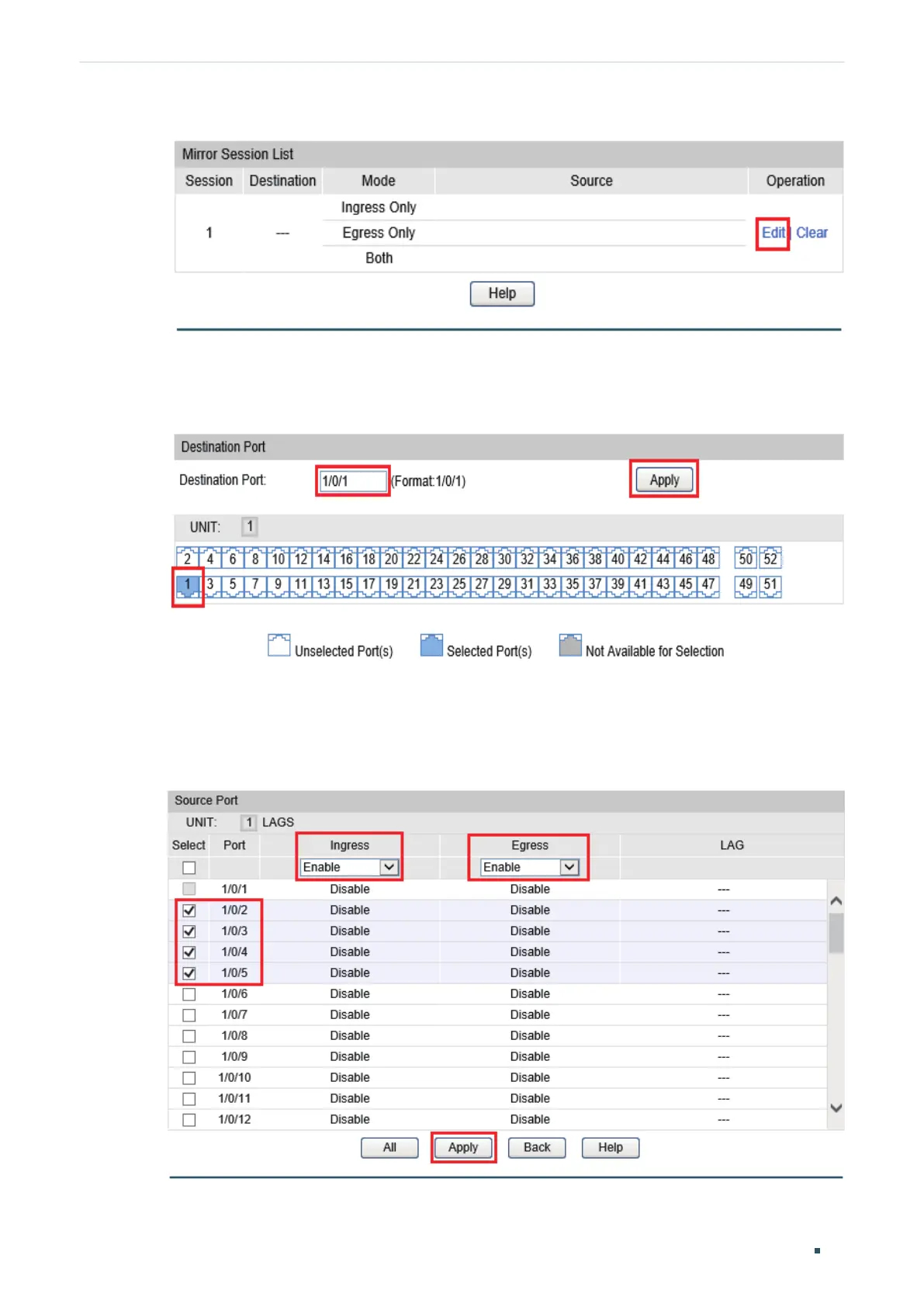
Task: Select port 16 icon in the port panel
Action: tap(346, 558)
